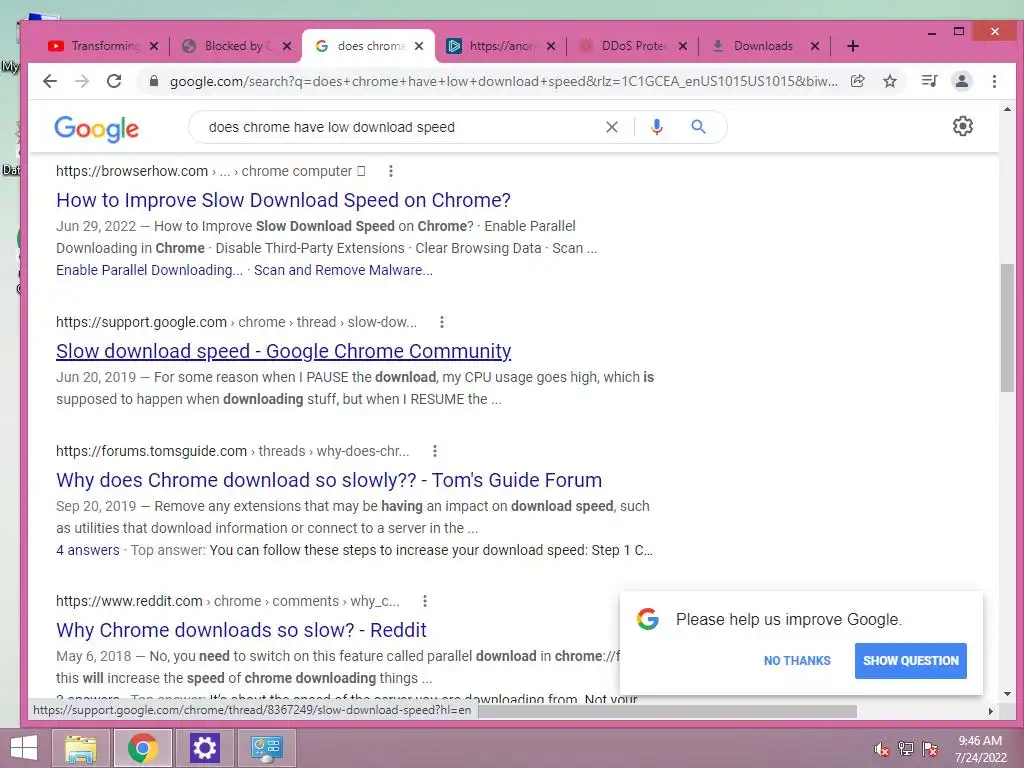Viewport: 1024px width, 768px height.
Task: Open Why does Chrome download so slowly result
Action: (329, 480)
